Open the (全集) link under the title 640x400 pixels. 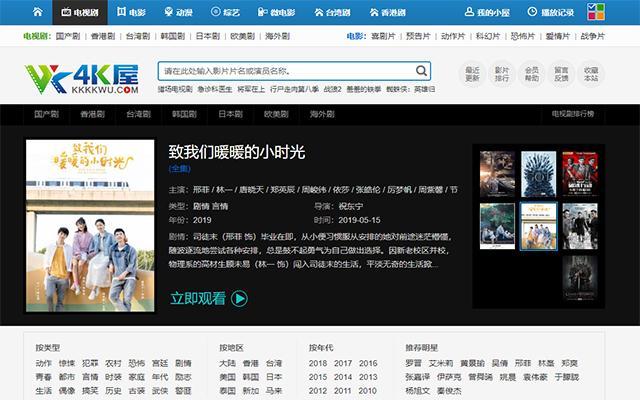tap(180, 169)
